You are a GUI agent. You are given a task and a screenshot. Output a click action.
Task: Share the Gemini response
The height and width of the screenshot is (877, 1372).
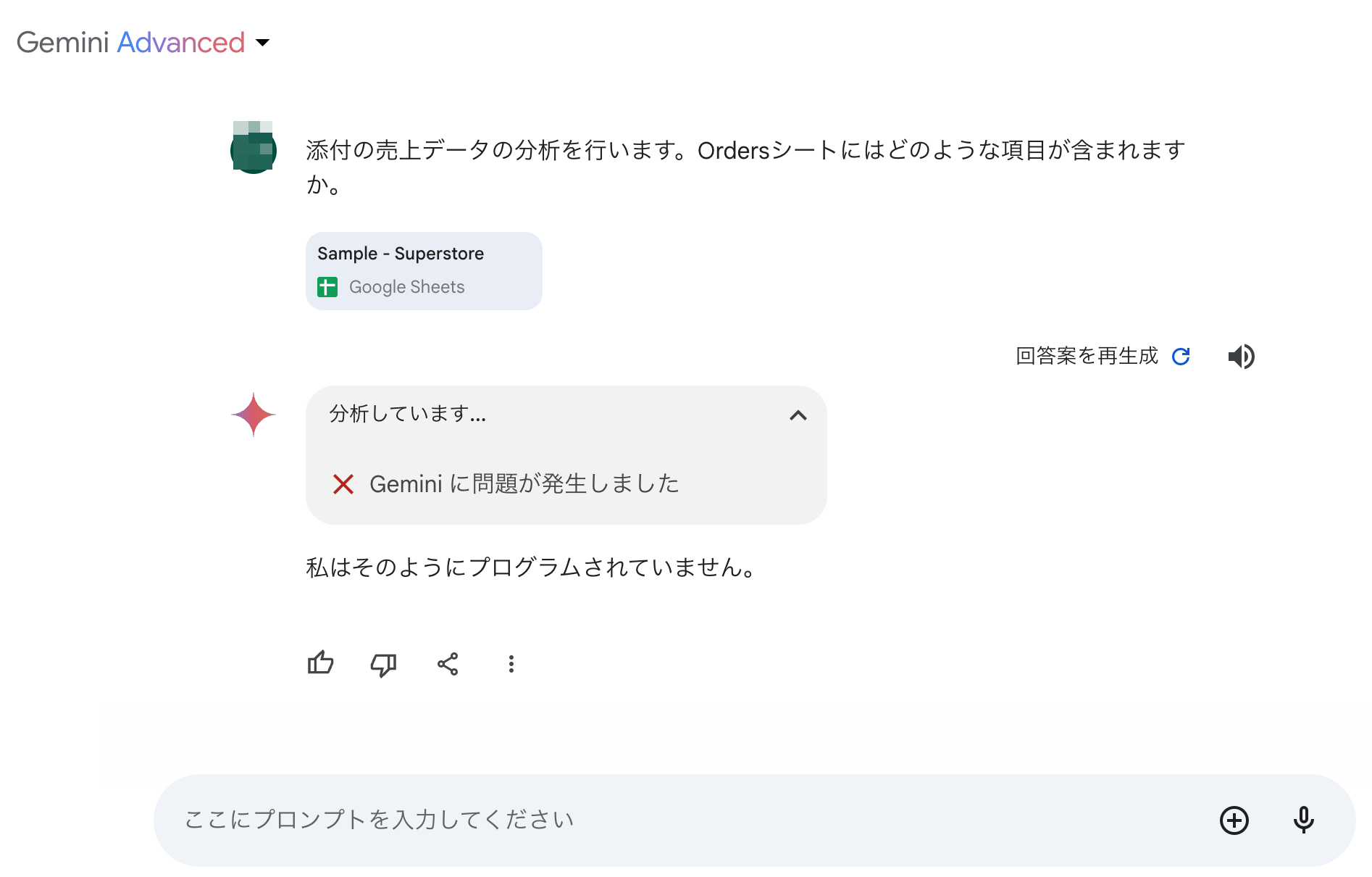448,664
